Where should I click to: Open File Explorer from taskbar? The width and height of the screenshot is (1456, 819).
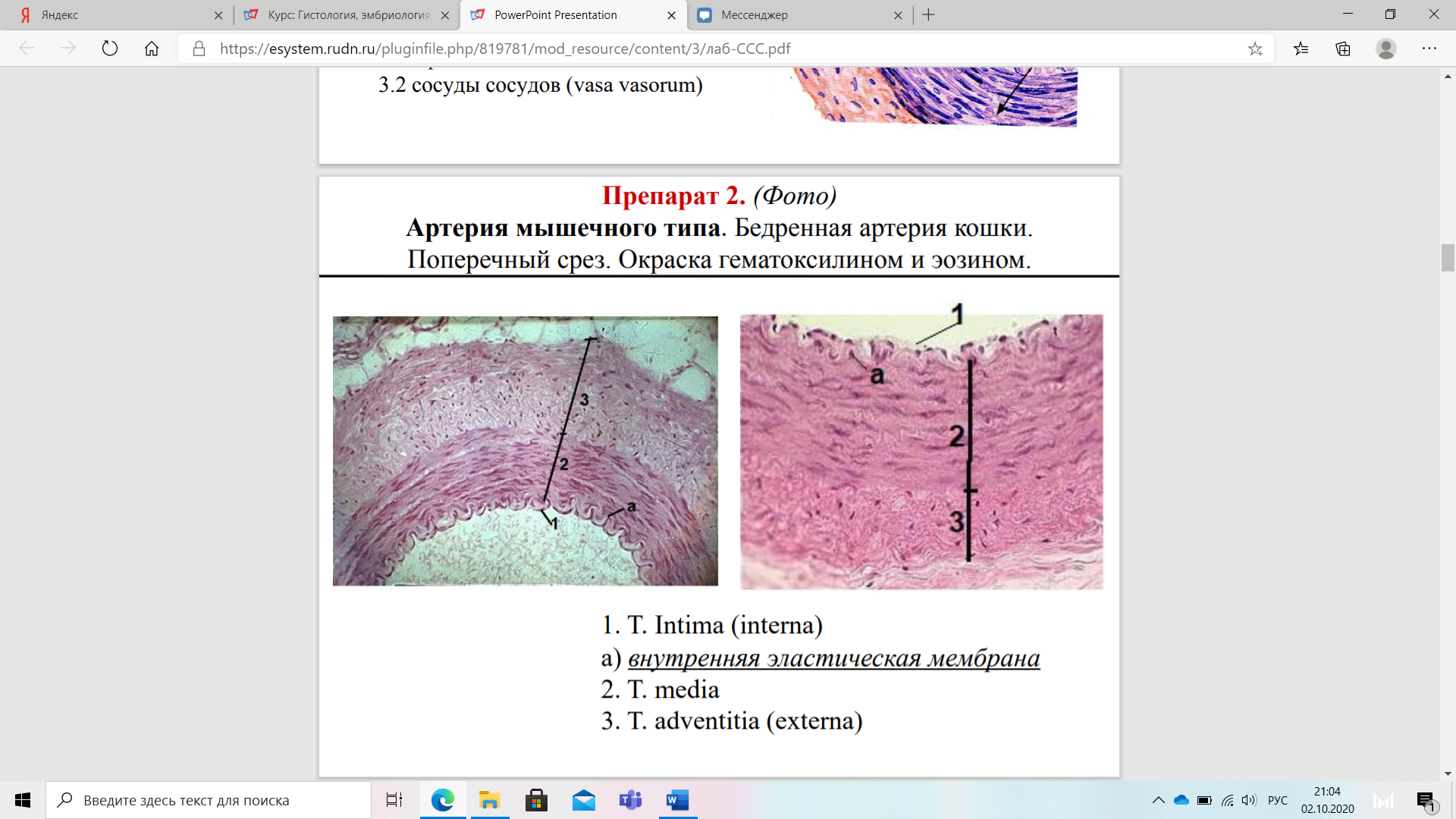(490, 800)
